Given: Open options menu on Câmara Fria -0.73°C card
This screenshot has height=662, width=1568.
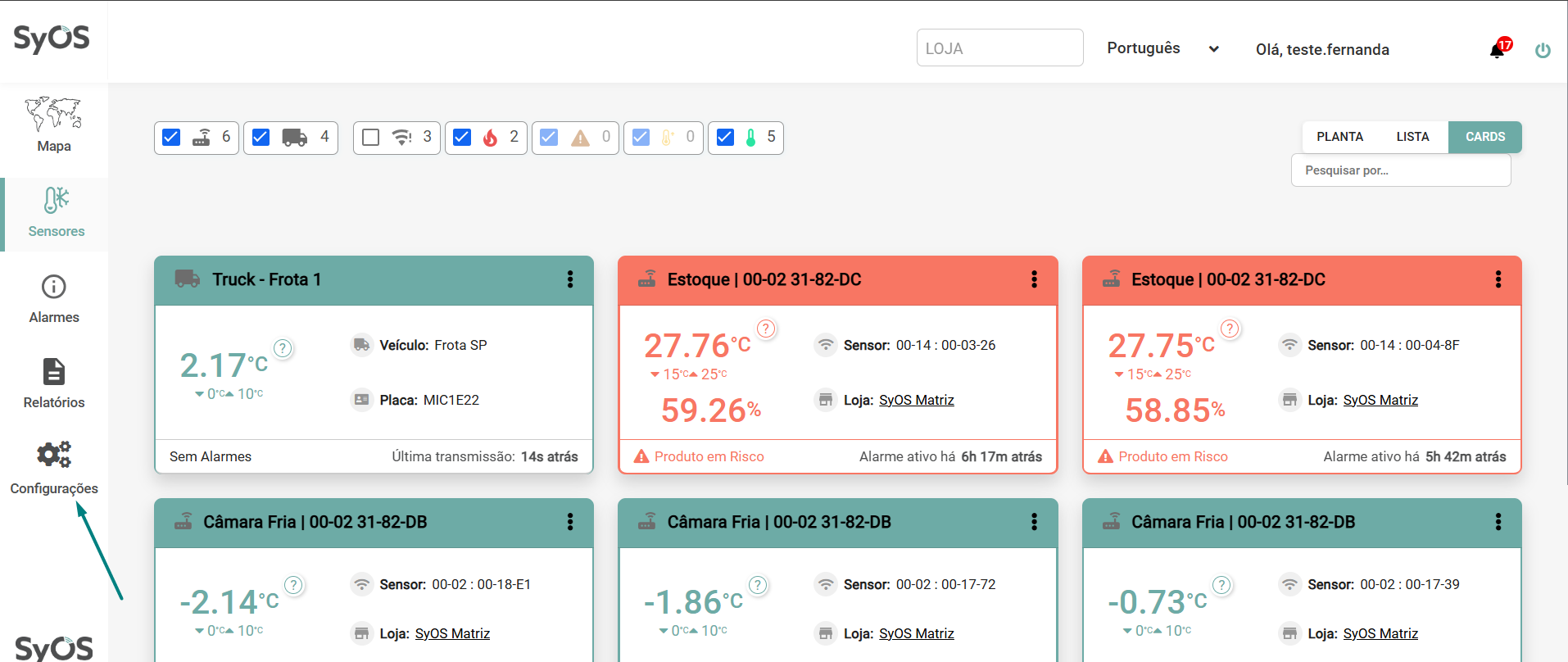Looking at the screenshot, I should pos(1498,522).
